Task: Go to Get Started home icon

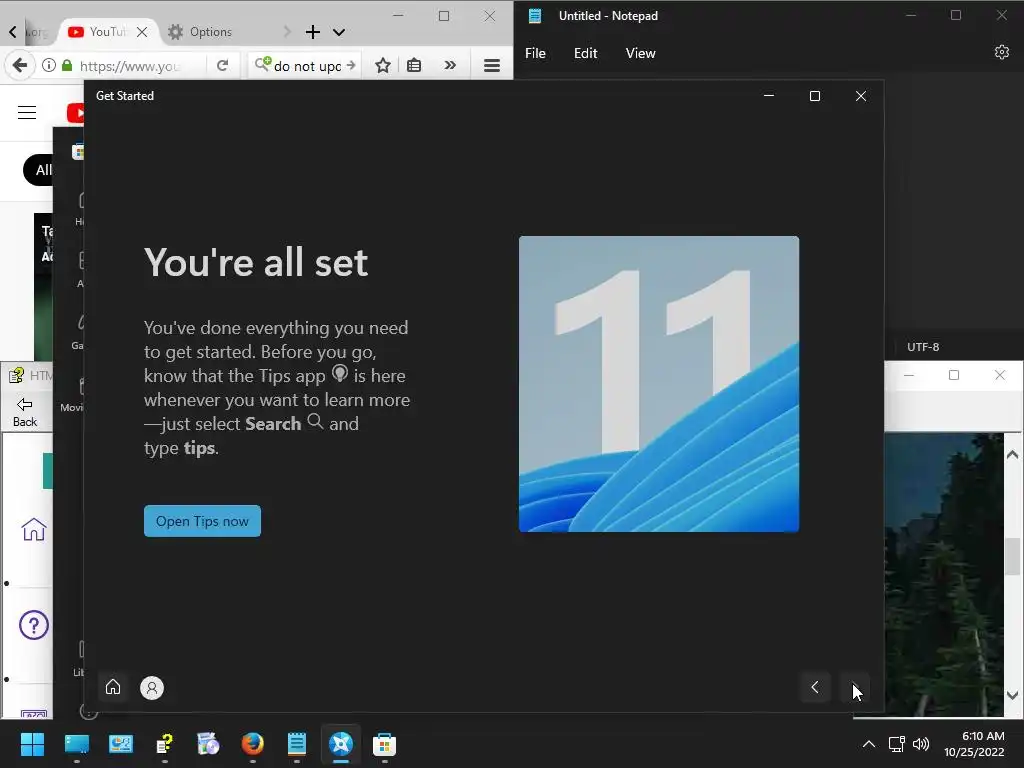Action: coord(113,687)
